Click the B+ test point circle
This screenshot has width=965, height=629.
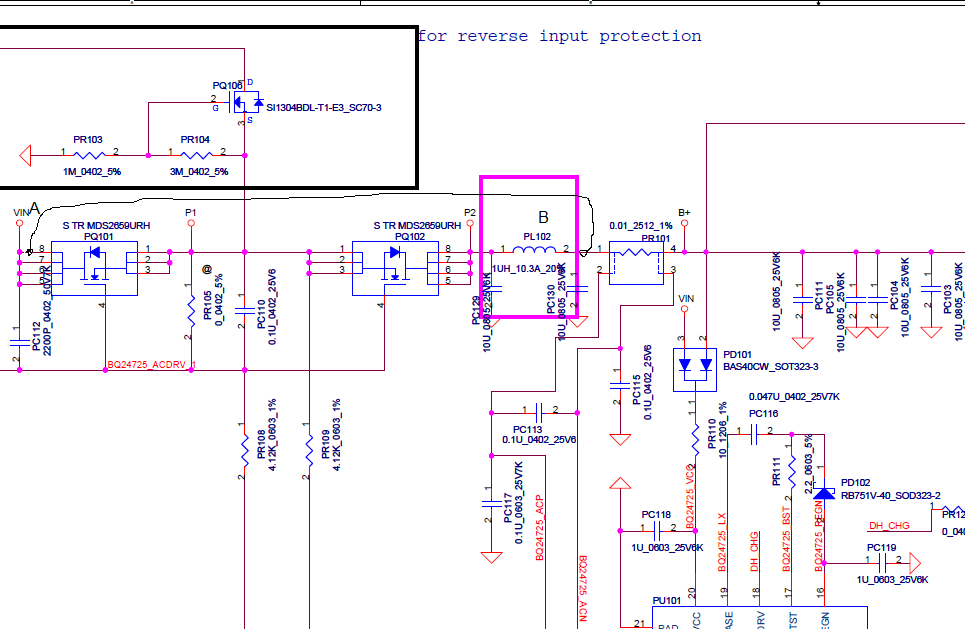coord(684,223)
